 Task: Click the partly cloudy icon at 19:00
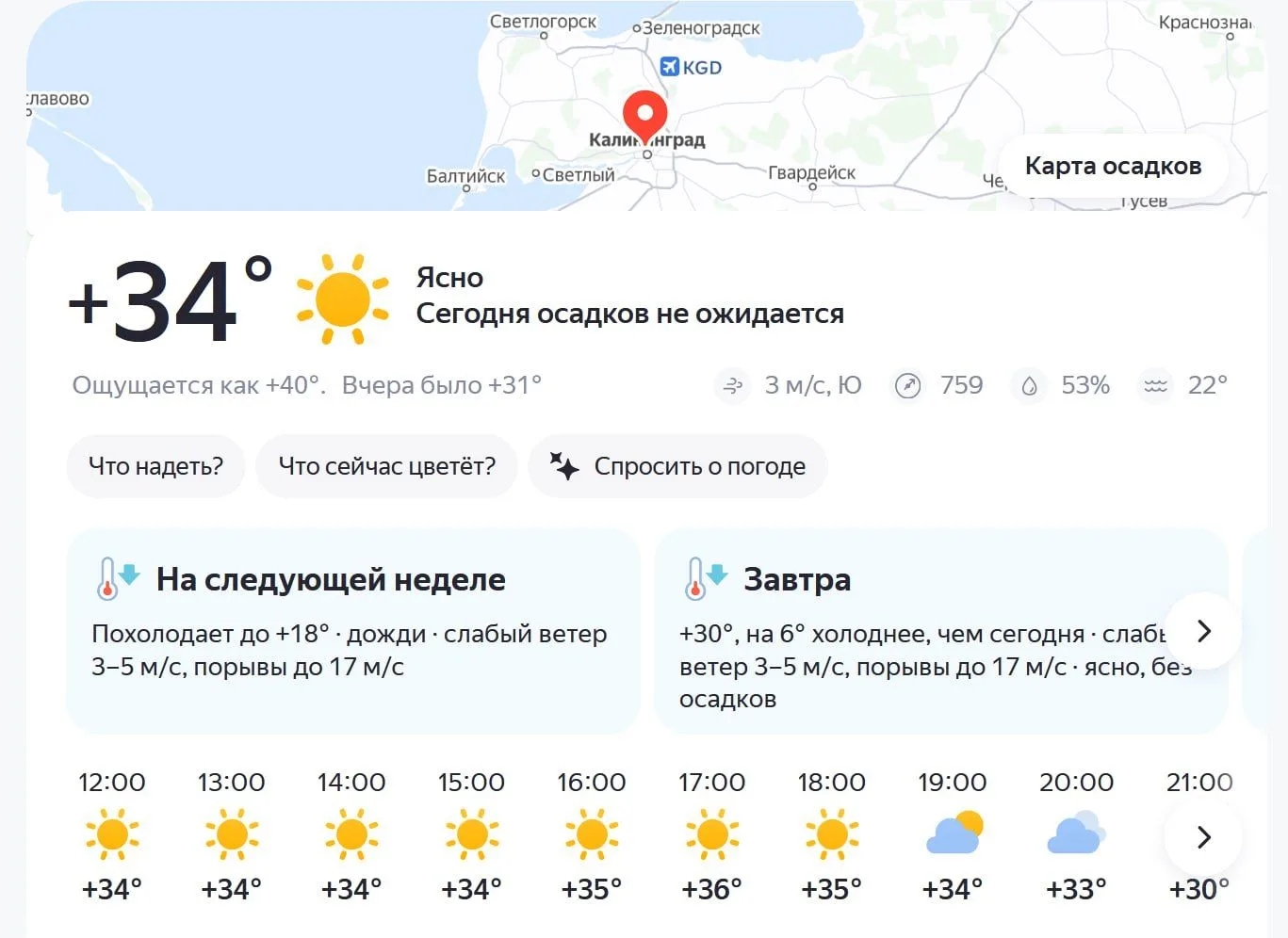click(954, 833)
